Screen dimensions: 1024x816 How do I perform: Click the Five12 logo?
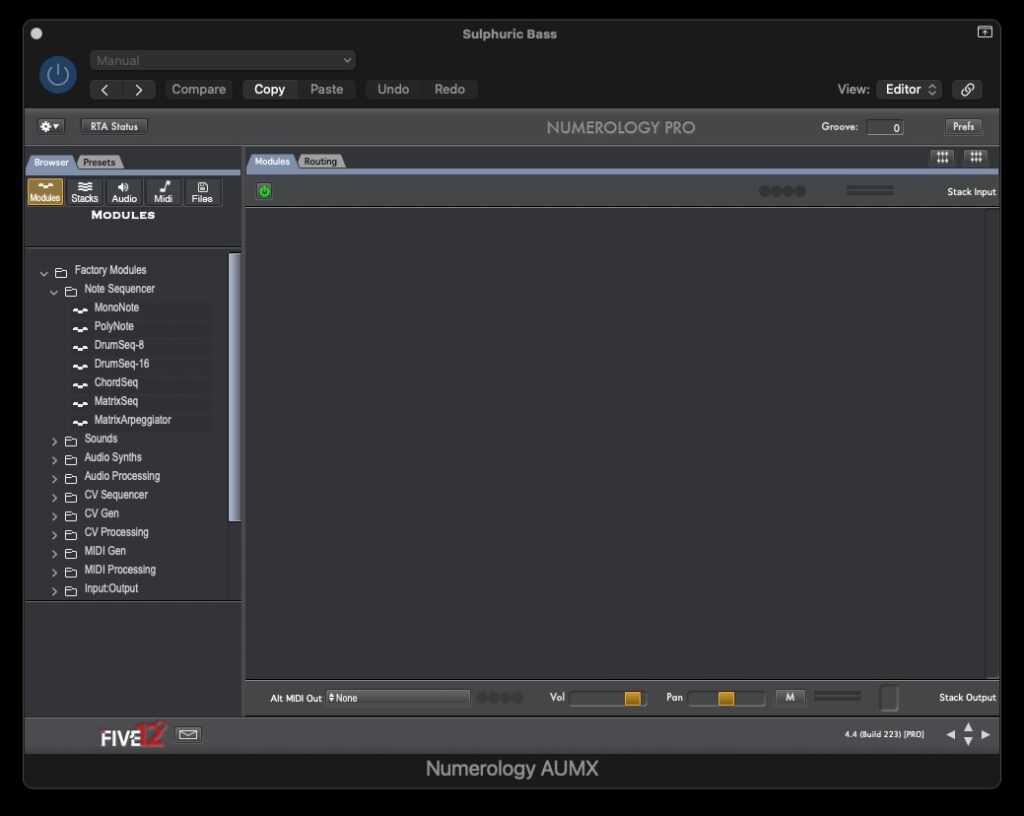[134, 735]
